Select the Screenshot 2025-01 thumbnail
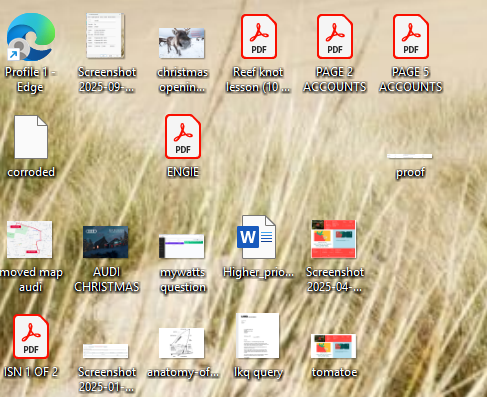This screenshot has height=397, width=487. click(x=105, y=351)
